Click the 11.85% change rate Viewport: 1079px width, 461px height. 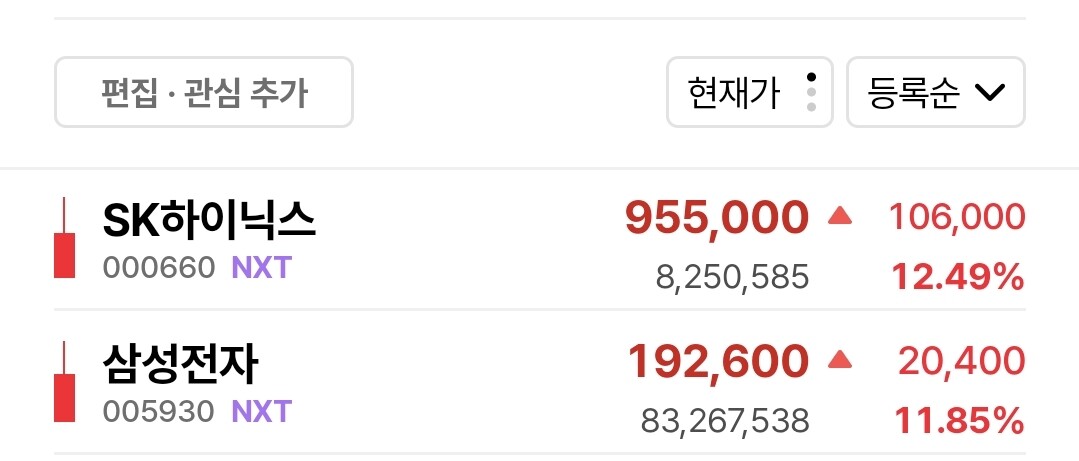point(958,420)
